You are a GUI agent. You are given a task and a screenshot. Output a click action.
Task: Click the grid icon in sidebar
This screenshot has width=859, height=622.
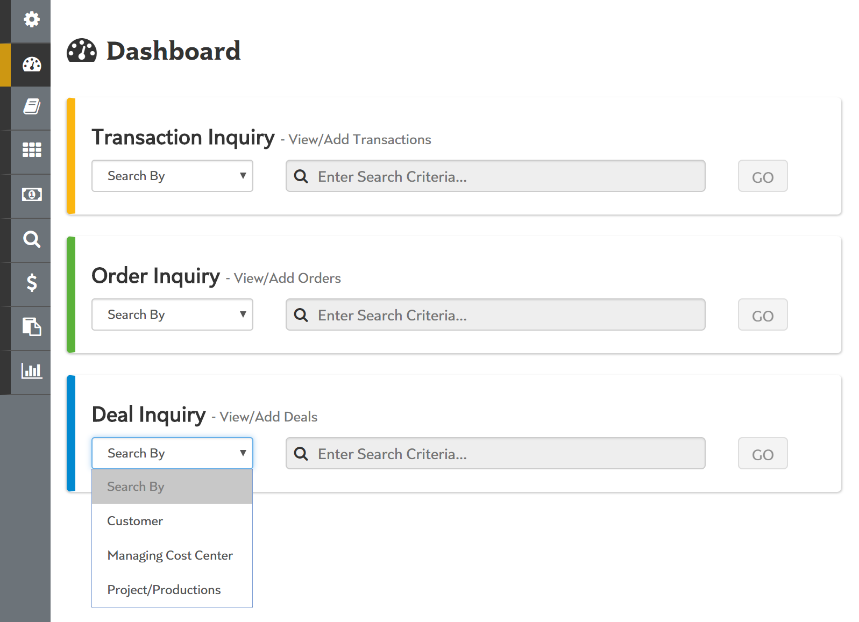pyautogui.click(x=32, y=151)
